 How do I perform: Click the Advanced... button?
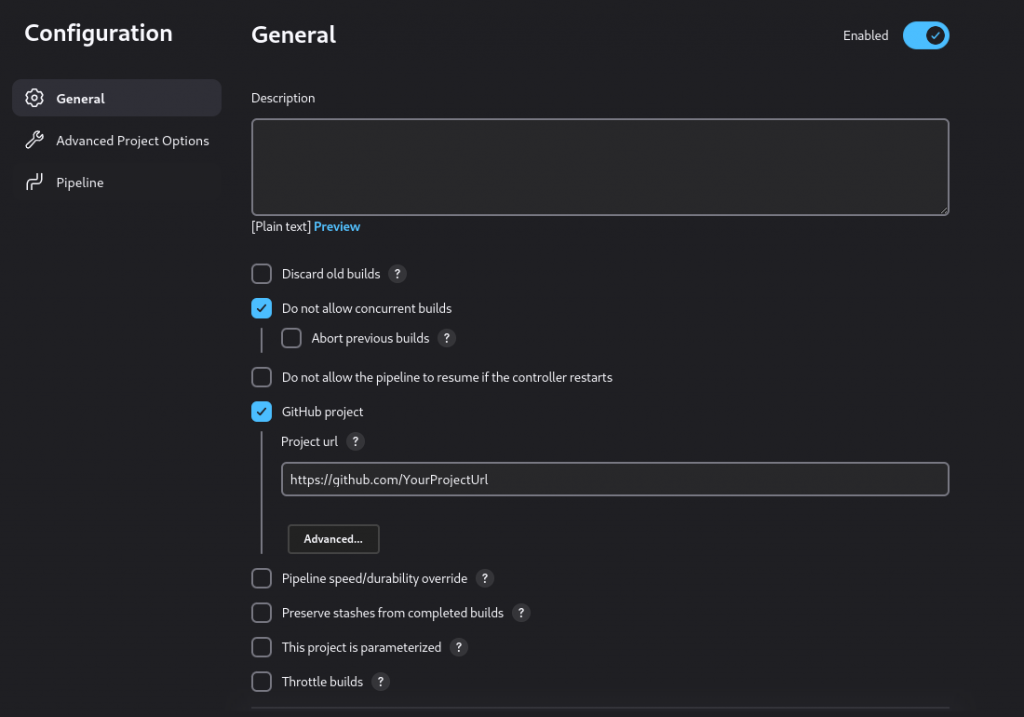coord(333,538)
